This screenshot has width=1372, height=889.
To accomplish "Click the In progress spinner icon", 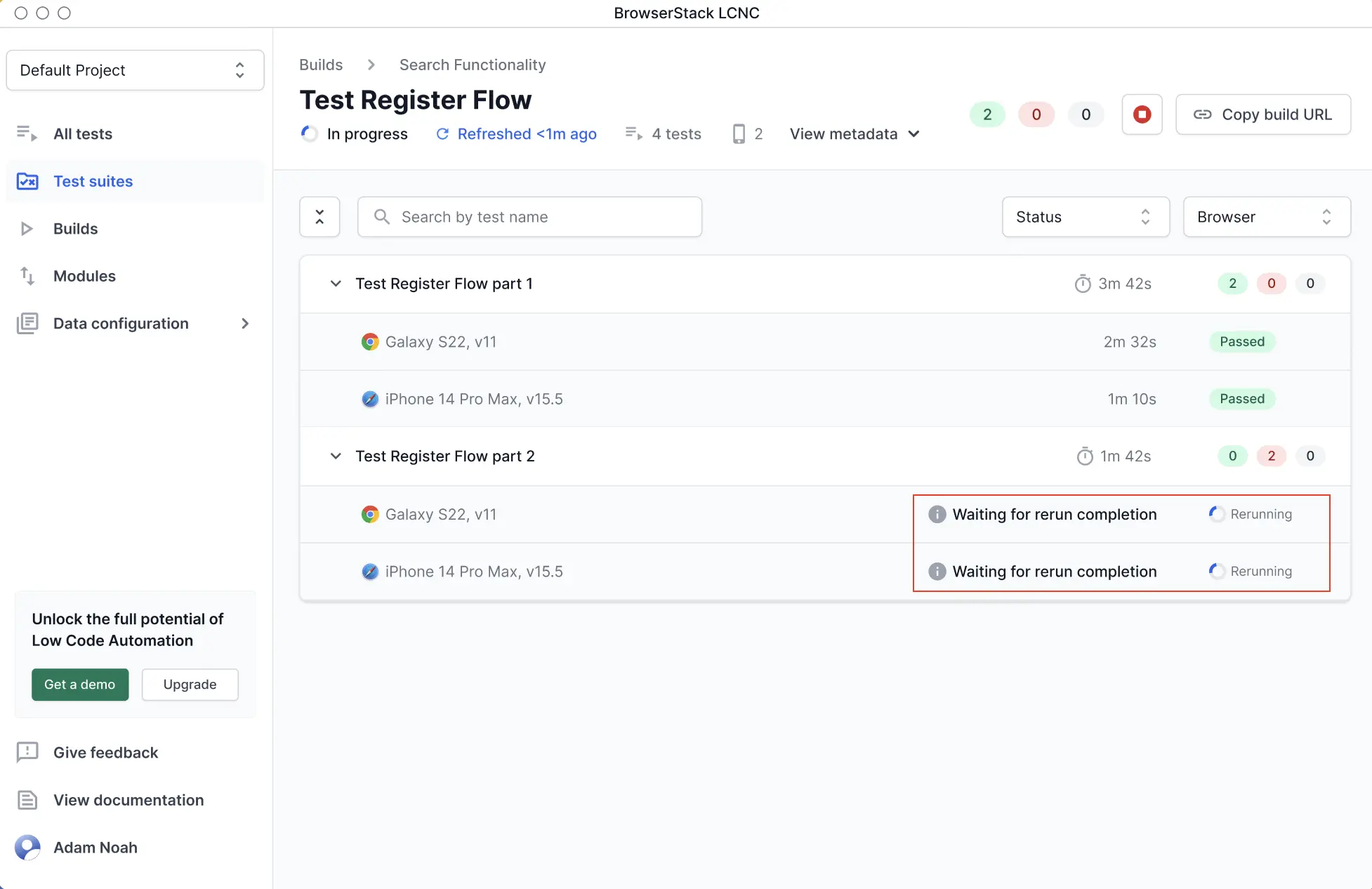I will 309,133.
